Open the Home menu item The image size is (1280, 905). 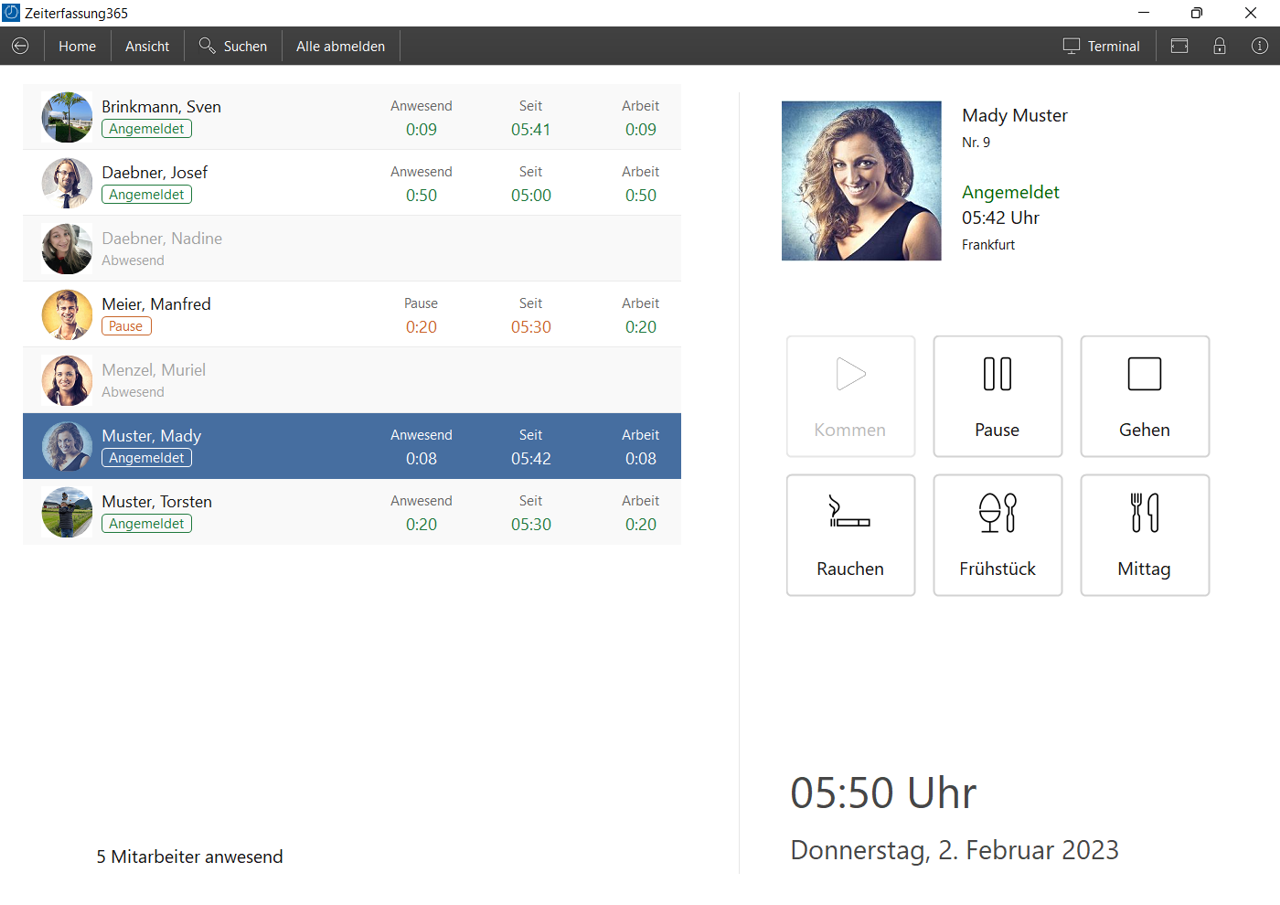click(77, 46)
